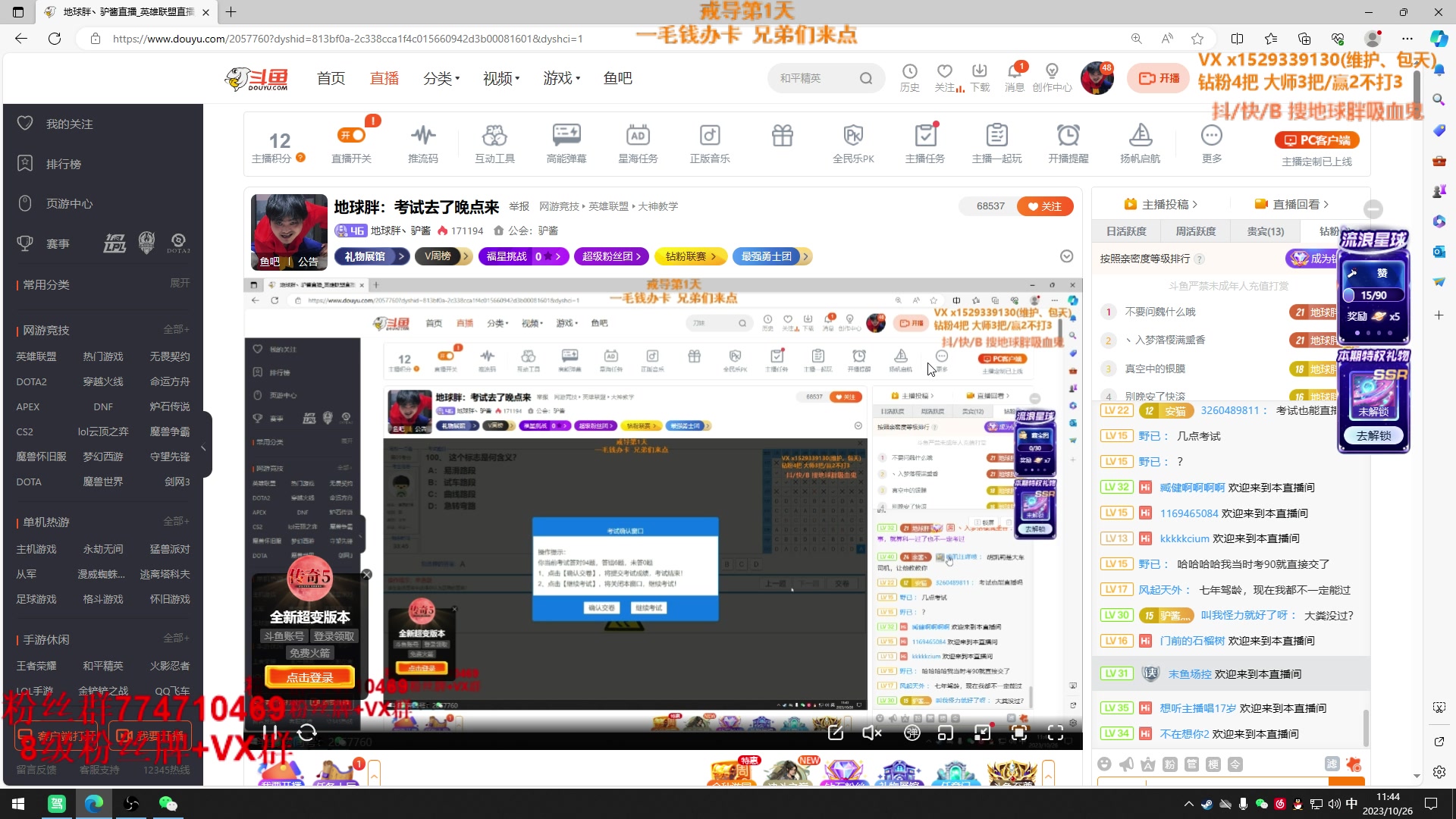Open the 礼物展馆 badge
Image resolution: width=1456 pixels, height=819 pixels.
[x=372, y=256]
